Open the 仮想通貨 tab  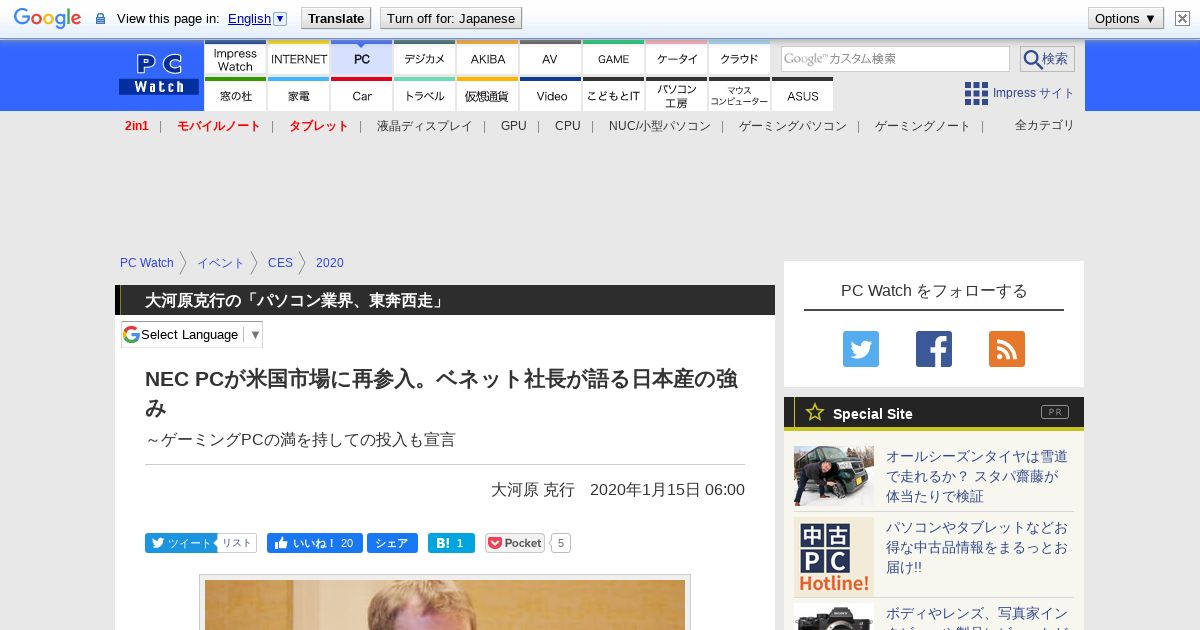(488, 95)
